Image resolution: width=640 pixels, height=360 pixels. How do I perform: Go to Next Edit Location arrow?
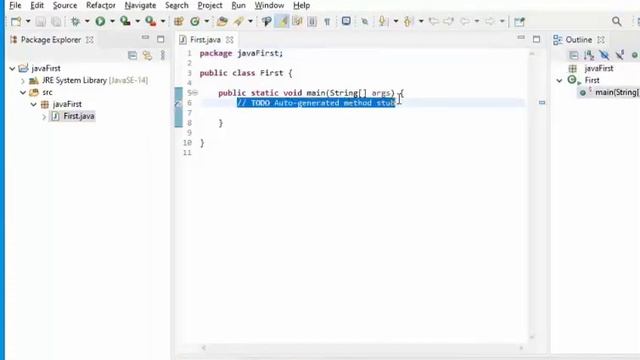click(x=449, y=21)
